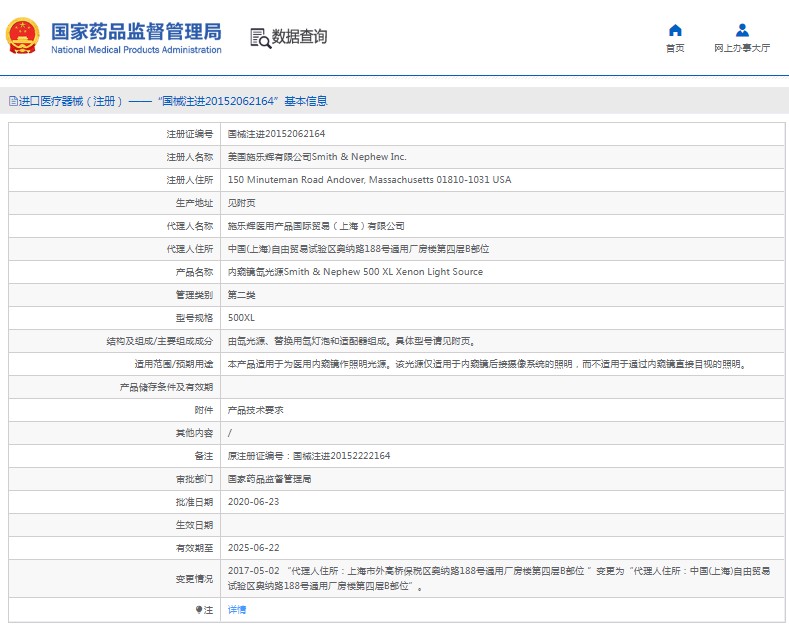This screenshot has height=629, width=789.
Task: Select approval date 2020-06-23
Action: (253, 502)
